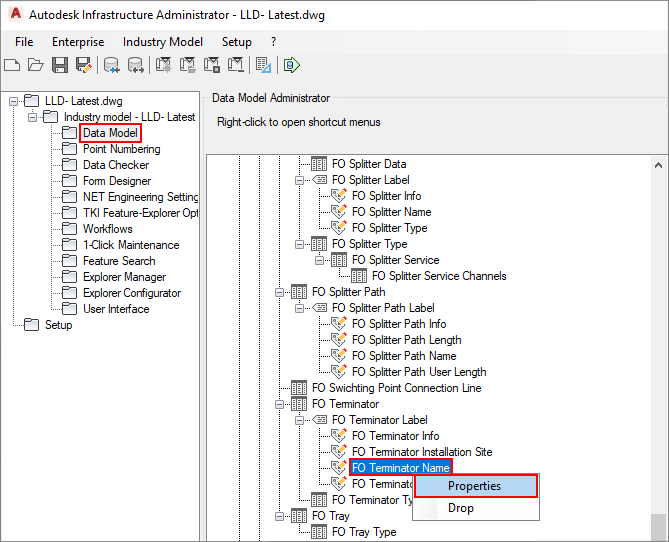Open the File menu
The image size is (669, 542).
pyautogui.click(x=24, y=42)
